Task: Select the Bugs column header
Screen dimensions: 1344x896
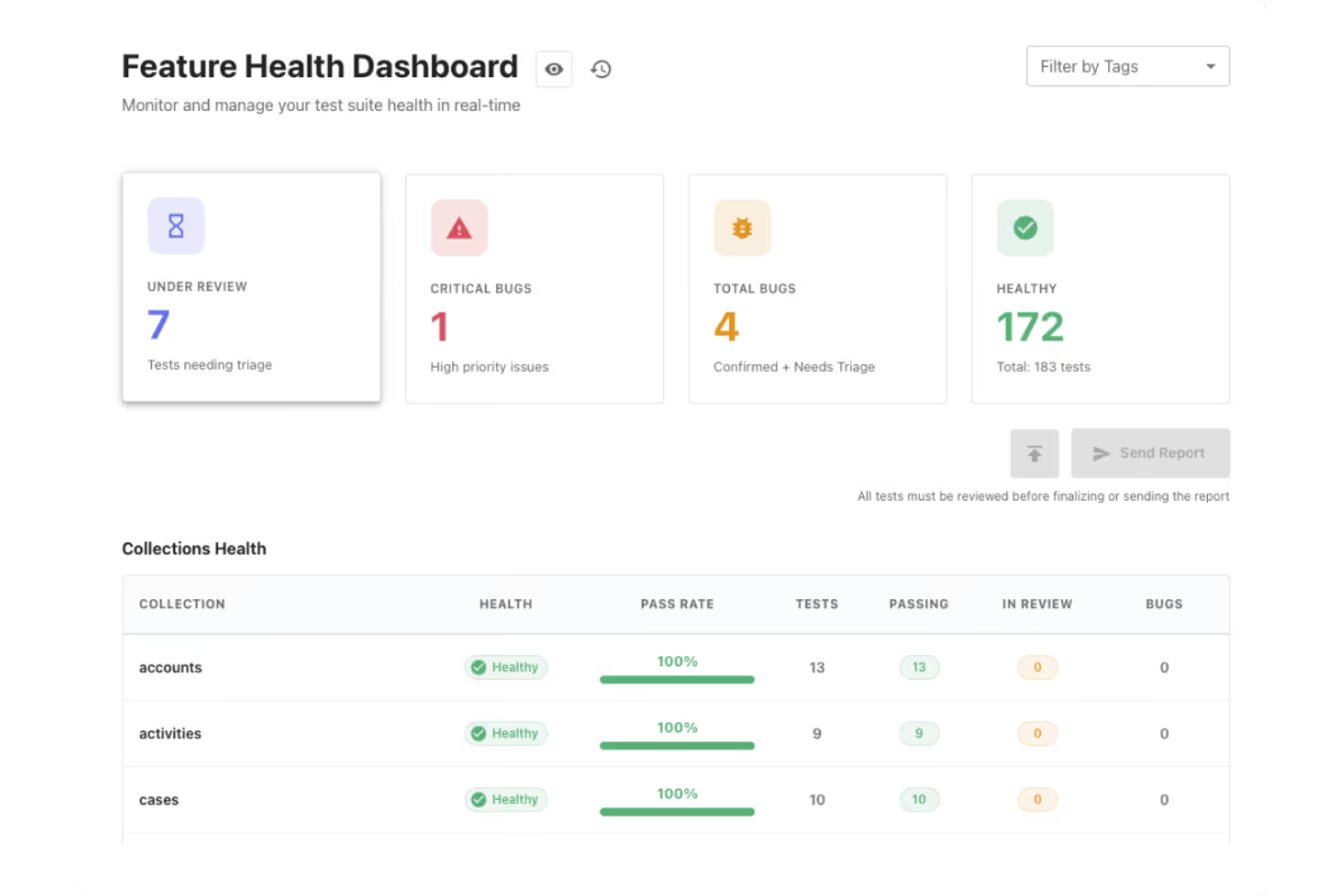Action: [1163, 604]
